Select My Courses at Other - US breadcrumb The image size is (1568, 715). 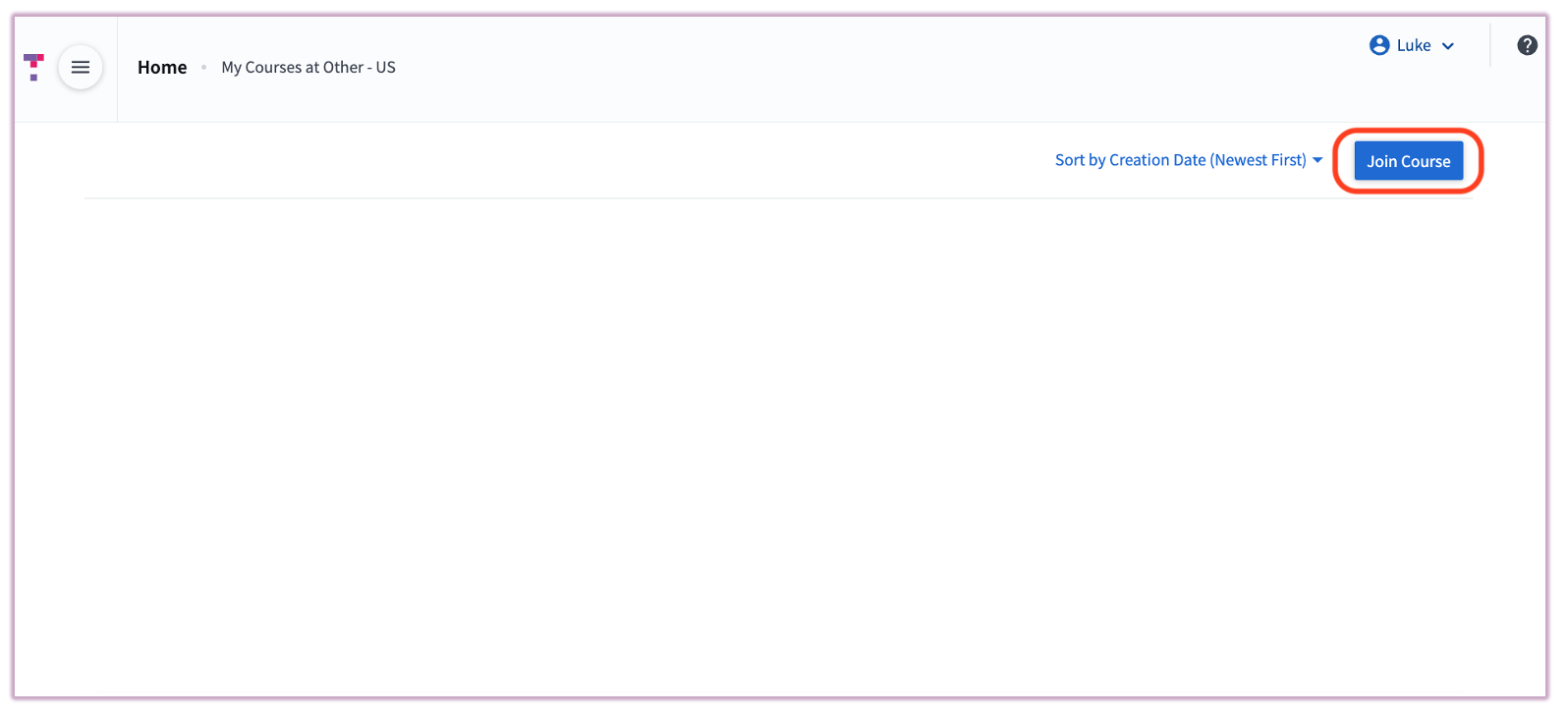tap(308, 67)
